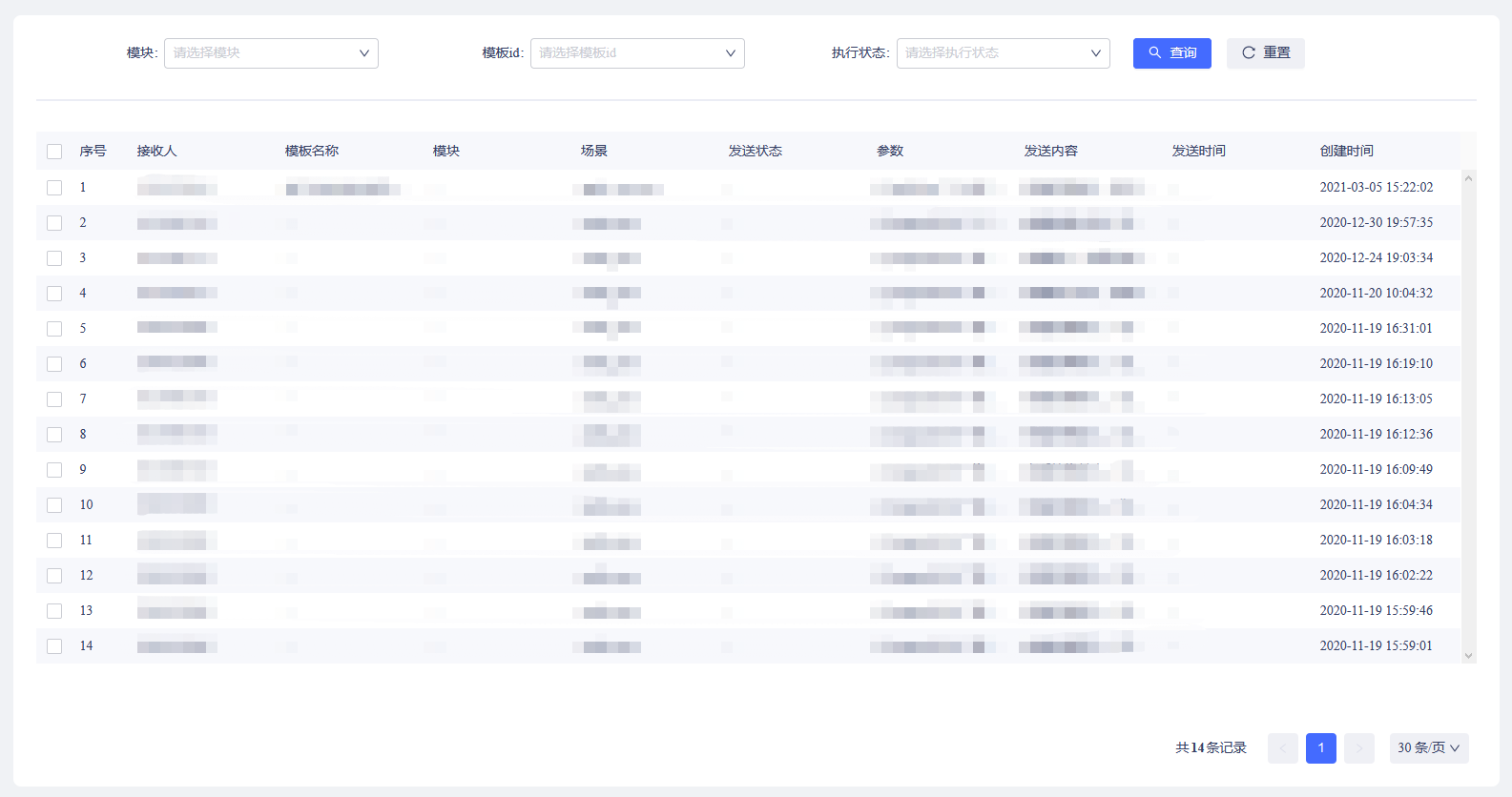
Task: Click the date 2020-11-19 16:13:05
Action: (1377, 399)
